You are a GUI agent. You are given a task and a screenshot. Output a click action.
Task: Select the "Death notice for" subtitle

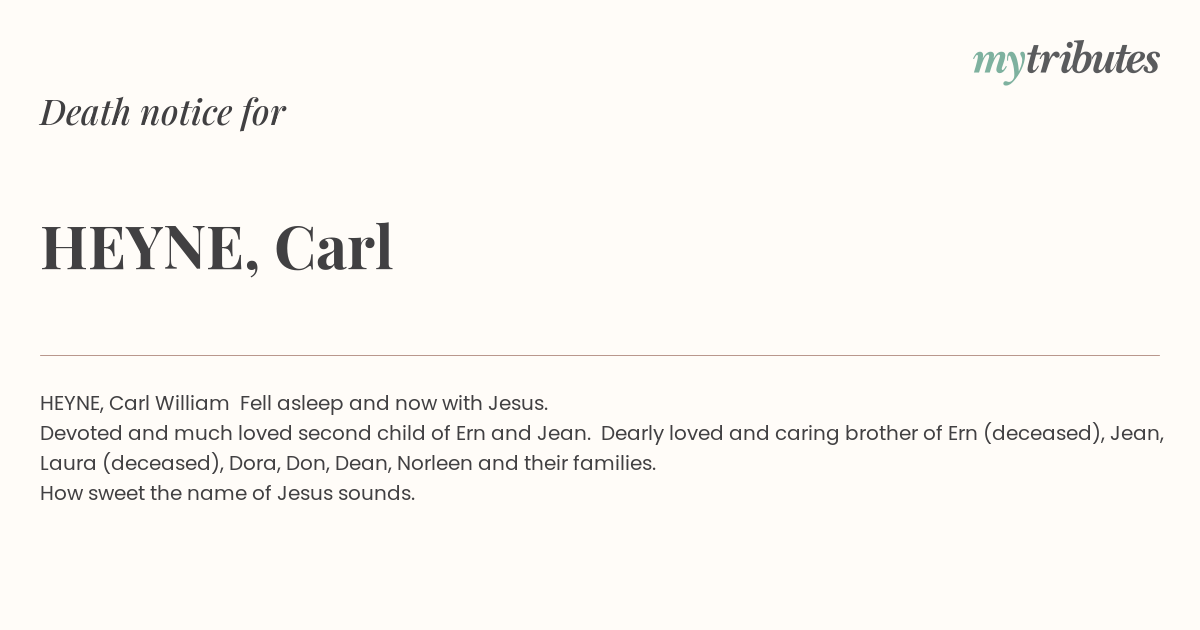tap(163, 112)
